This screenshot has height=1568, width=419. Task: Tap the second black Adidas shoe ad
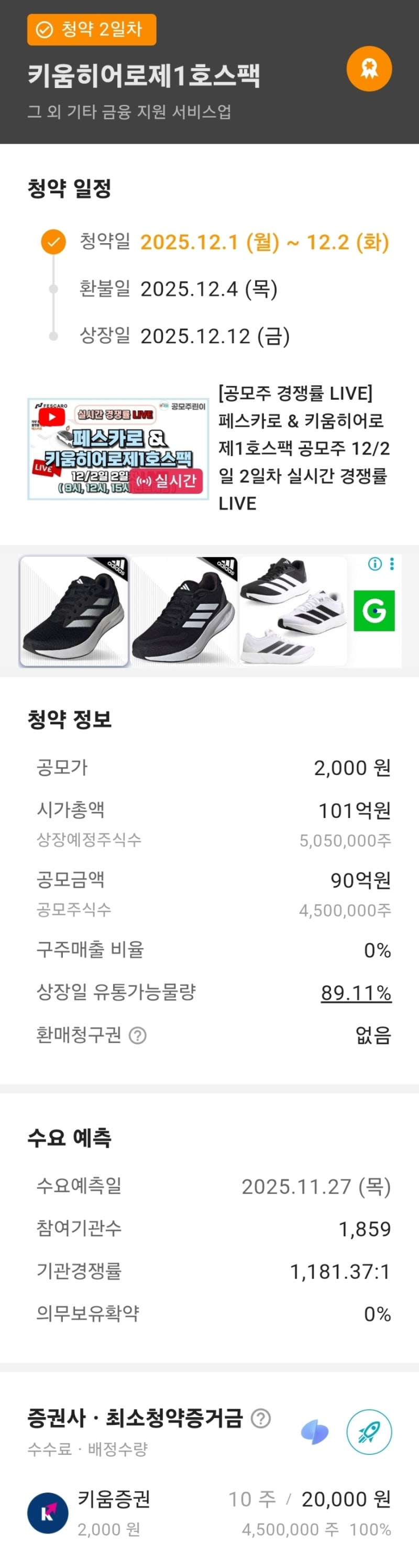(x=184, y=611)
